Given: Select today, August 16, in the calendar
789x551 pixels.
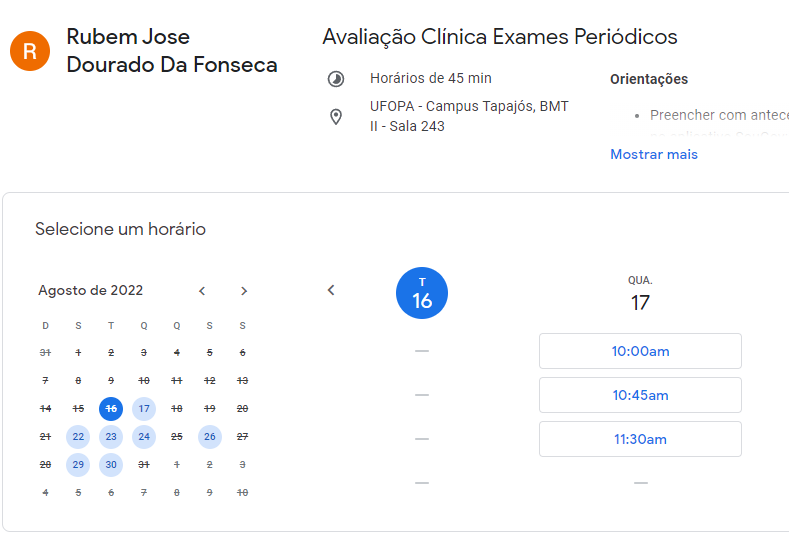Looking at the screenshot, I should tap(111, 408).
